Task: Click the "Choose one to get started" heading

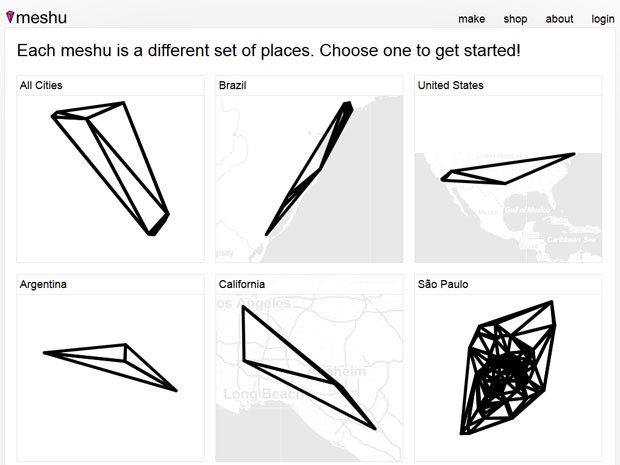Action: 269,50
